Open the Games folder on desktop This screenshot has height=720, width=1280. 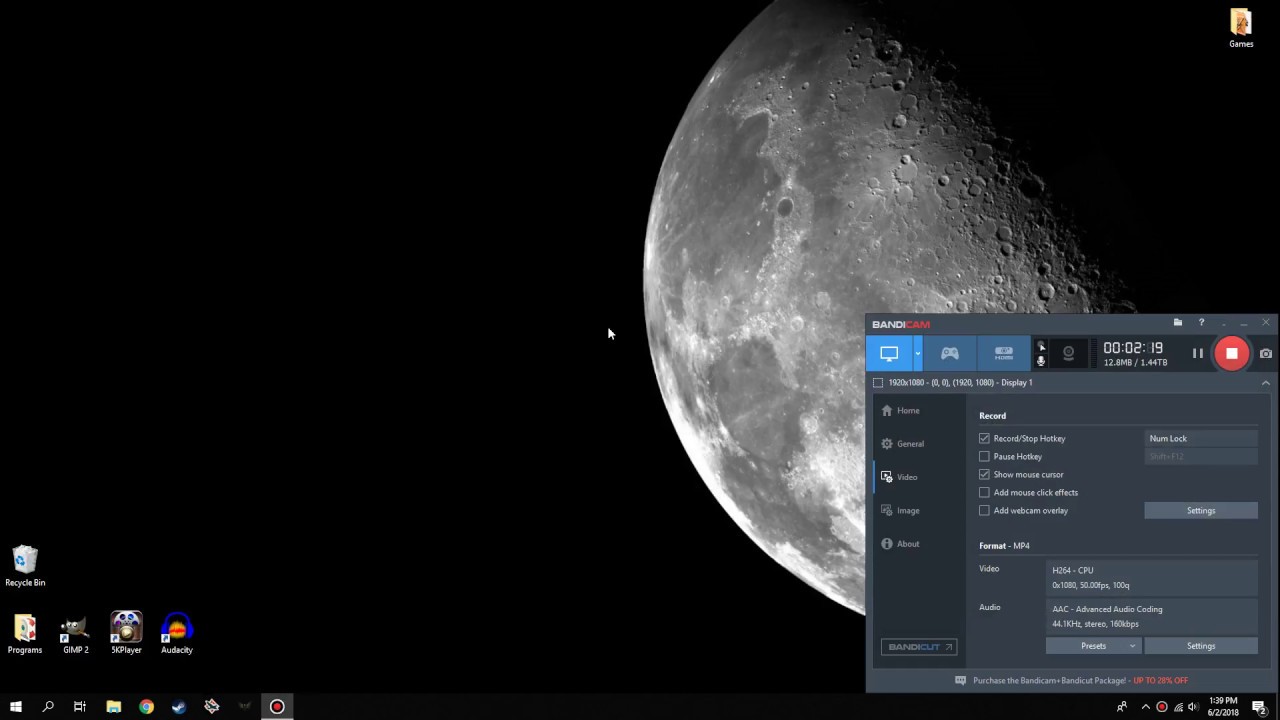point(1241,28)
